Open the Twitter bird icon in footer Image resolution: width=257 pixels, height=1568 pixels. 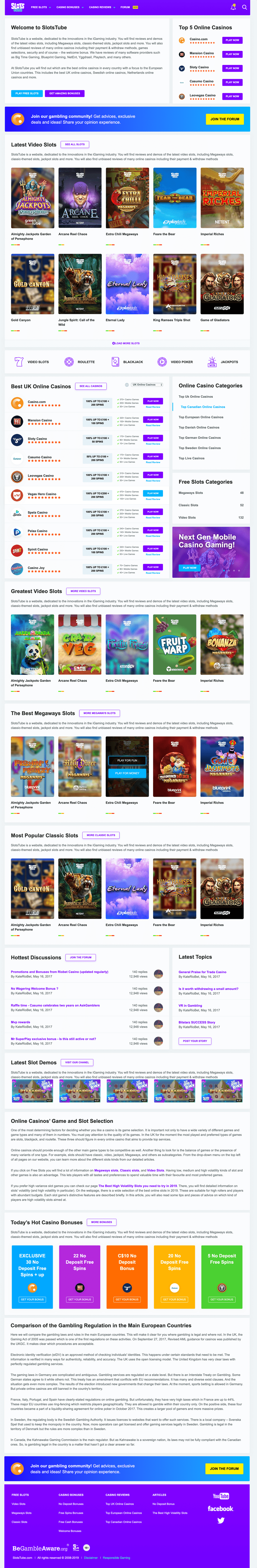tap(220, 1520)
